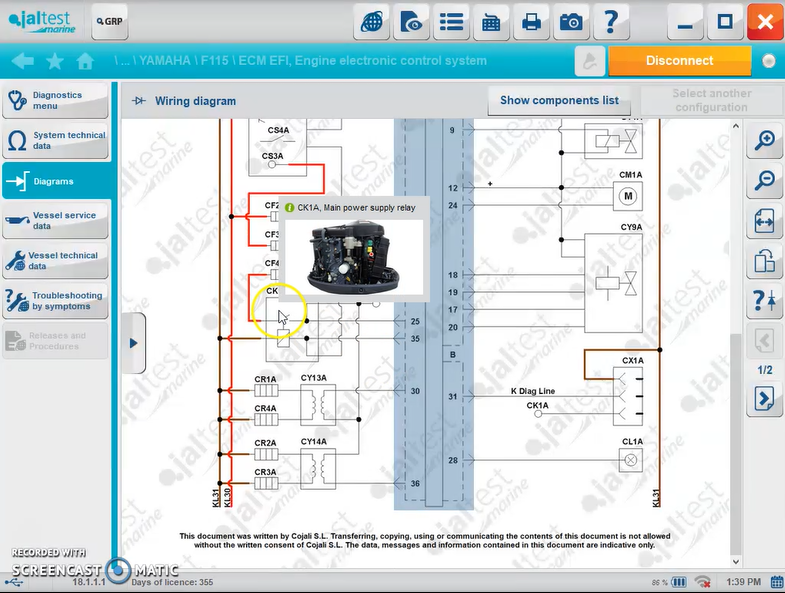Open the on-screen keyboard icon

click(491, 22)
